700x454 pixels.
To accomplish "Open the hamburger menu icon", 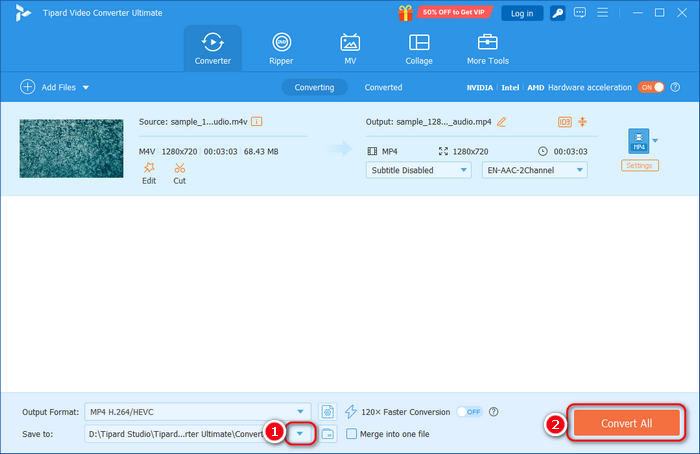I will [x=603, y=12].
